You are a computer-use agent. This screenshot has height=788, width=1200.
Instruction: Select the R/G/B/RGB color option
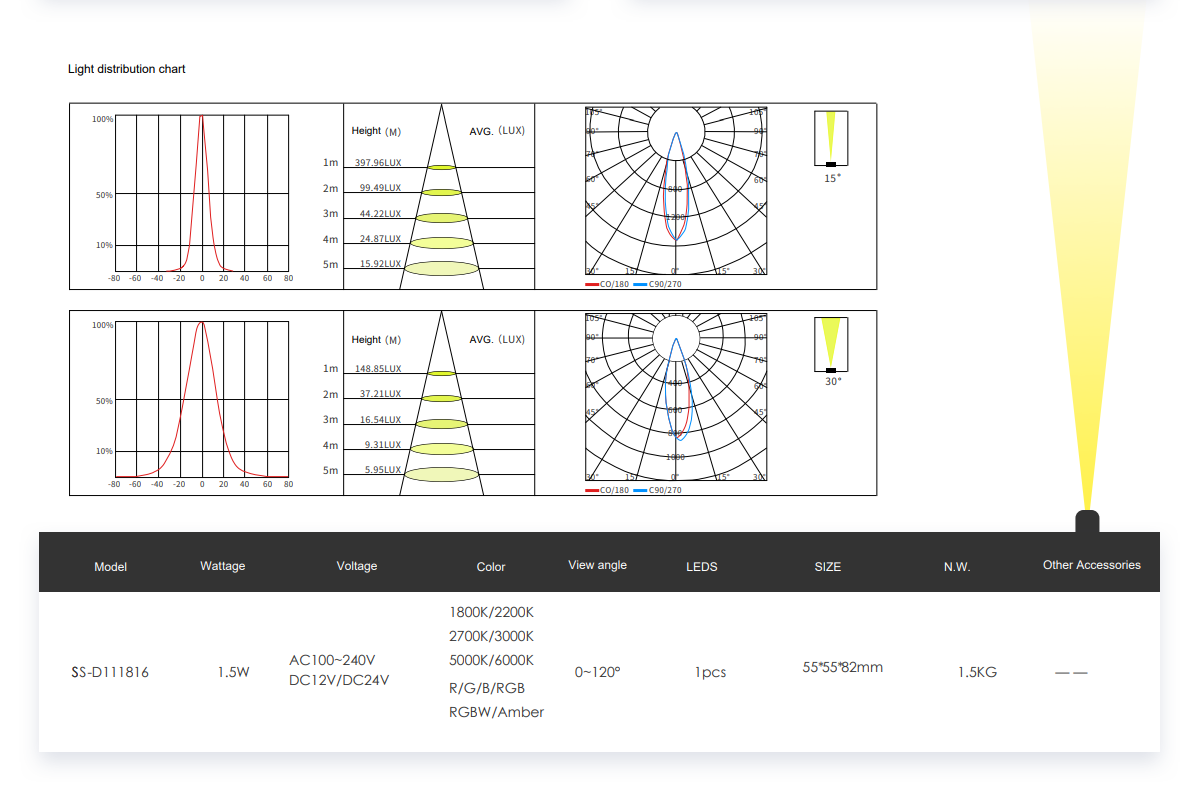tap(487, 688)
